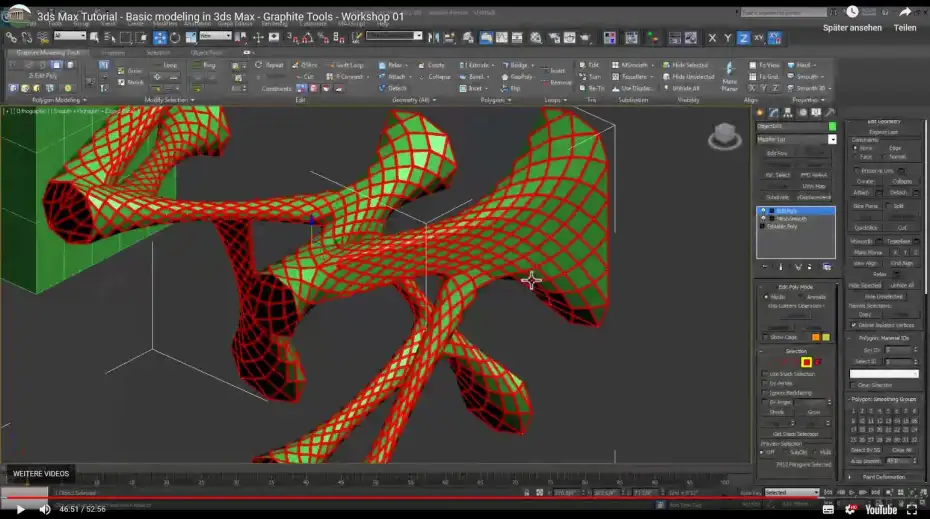Click the viewport ViewCube
930x519 pixels.
(x=724, y=136)
